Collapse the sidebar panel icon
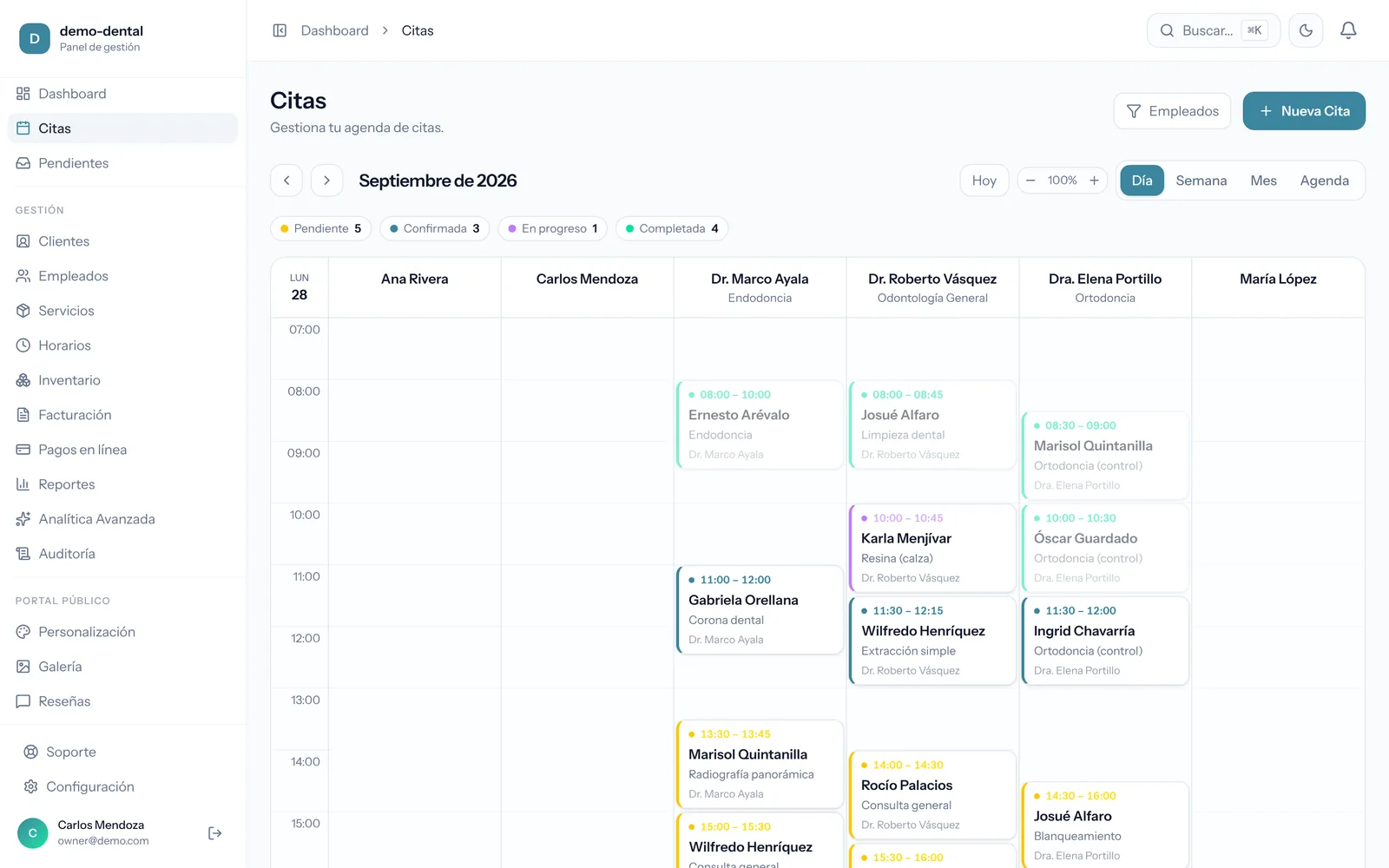Screen dimensions: 1389x868 (x=280, y=30)
